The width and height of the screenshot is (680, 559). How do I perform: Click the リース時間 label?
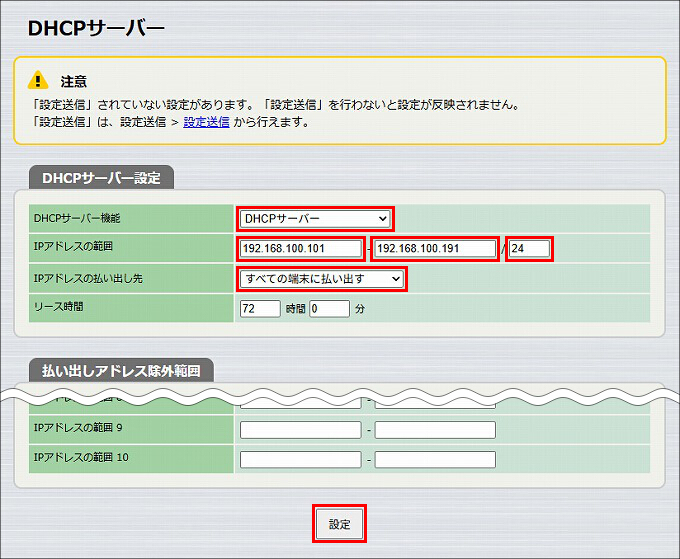click(59, 307)
